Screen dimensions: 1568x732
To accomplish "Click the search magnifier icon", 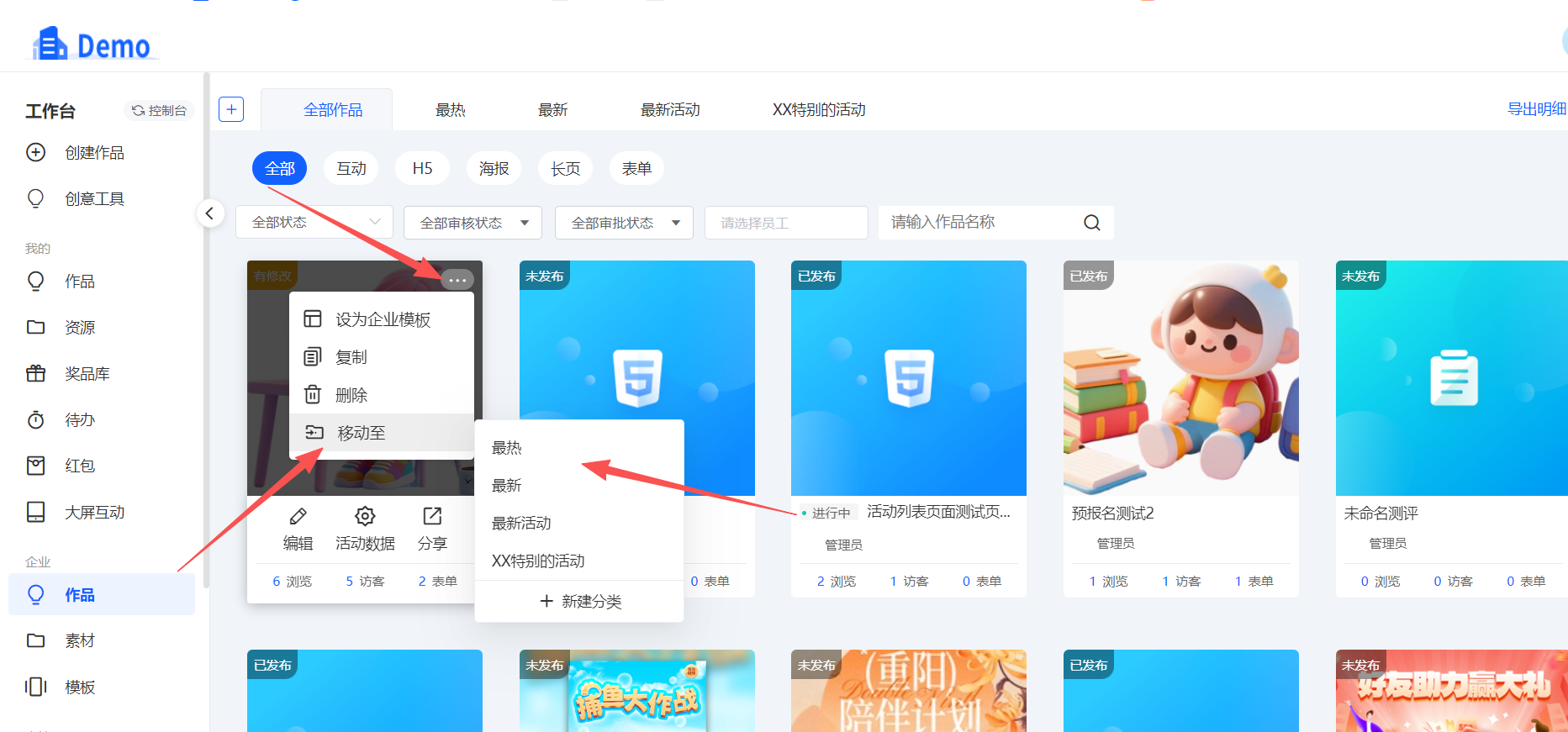I will [1091, 223].
